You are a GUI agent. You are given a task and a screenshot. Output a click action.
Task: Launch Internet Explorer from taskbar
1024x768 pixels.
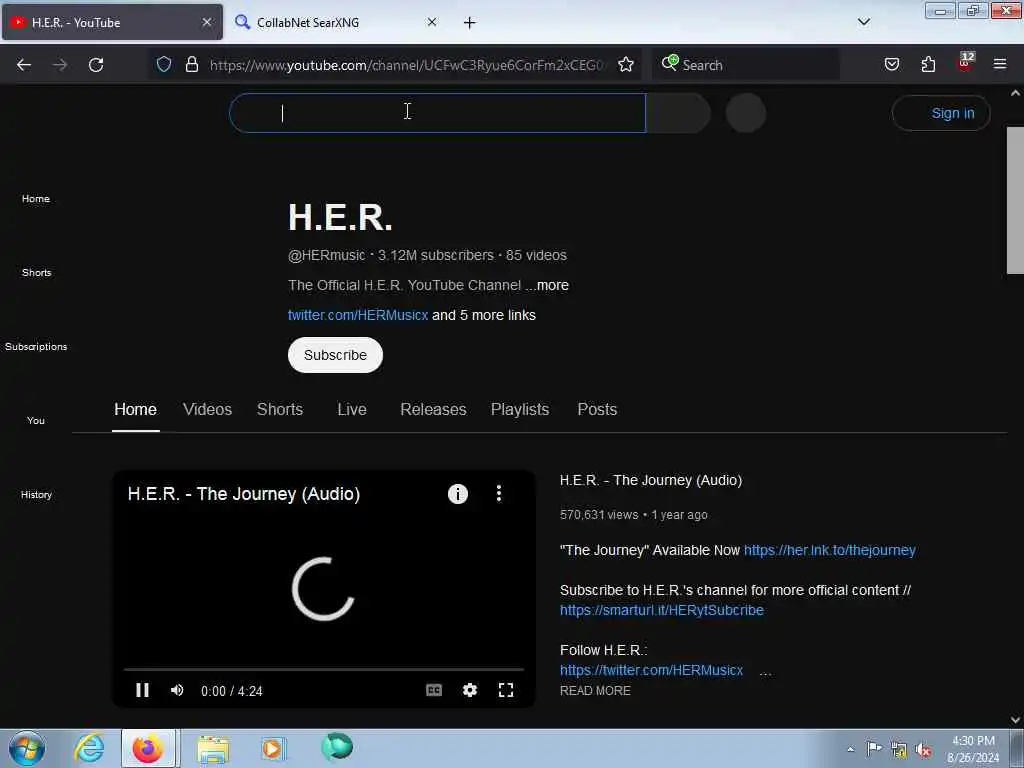tap(89, 748)
